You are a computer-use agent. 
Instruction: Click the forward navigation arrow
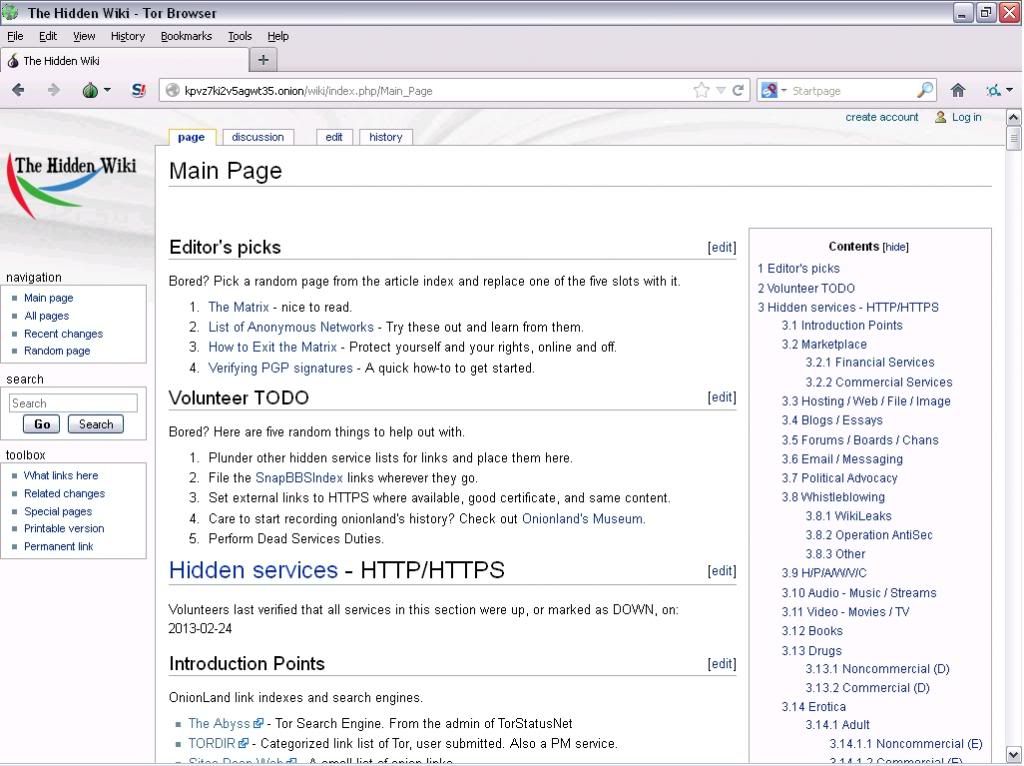[x=54, y=90]
